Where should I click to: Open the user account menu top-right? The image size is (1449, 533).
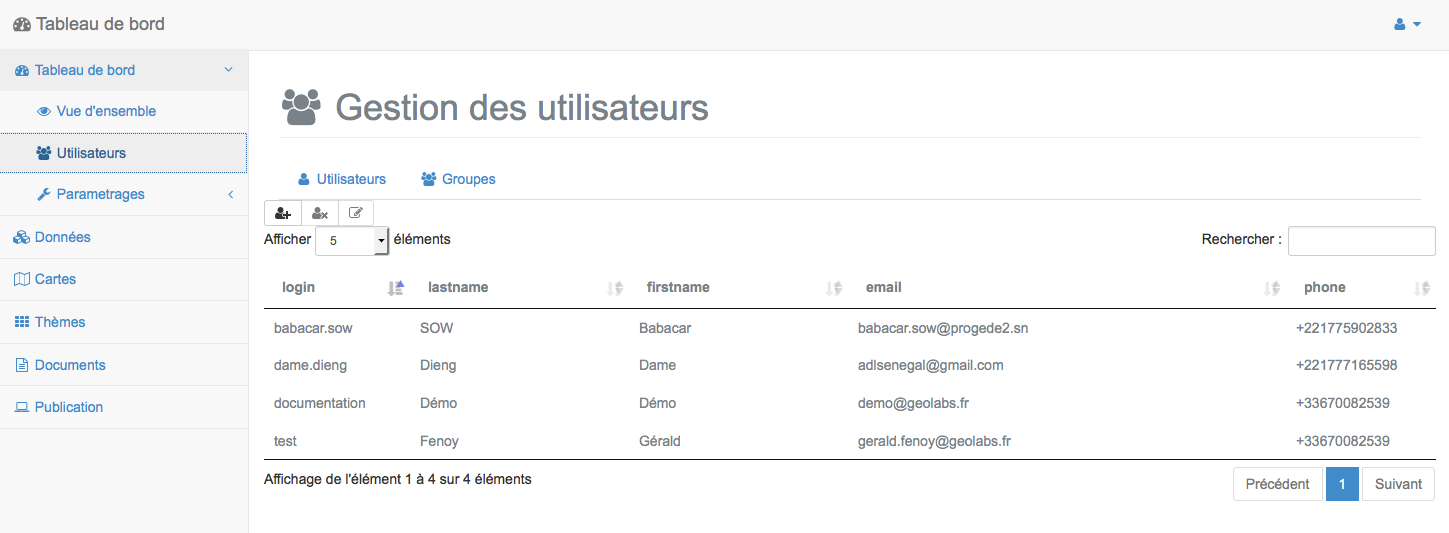click(1408, 24)
